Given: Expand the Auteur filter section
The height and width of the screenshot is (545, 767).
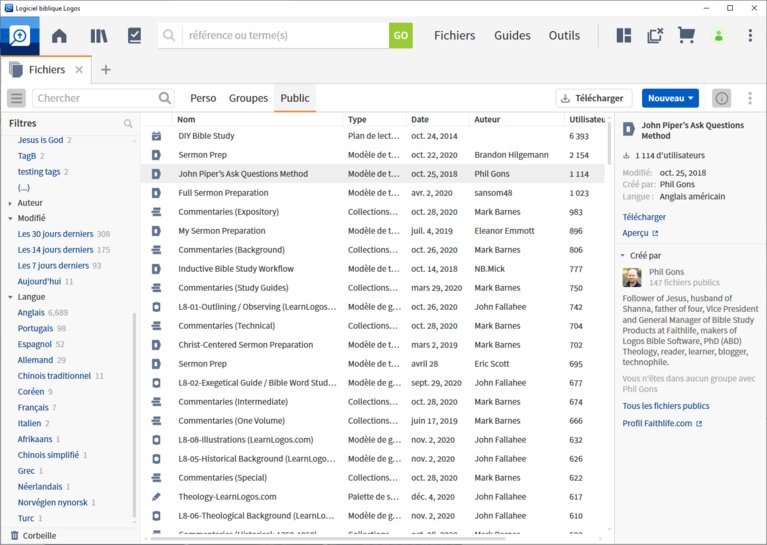Looking at the screenshot, I should (x=10, y=203).
